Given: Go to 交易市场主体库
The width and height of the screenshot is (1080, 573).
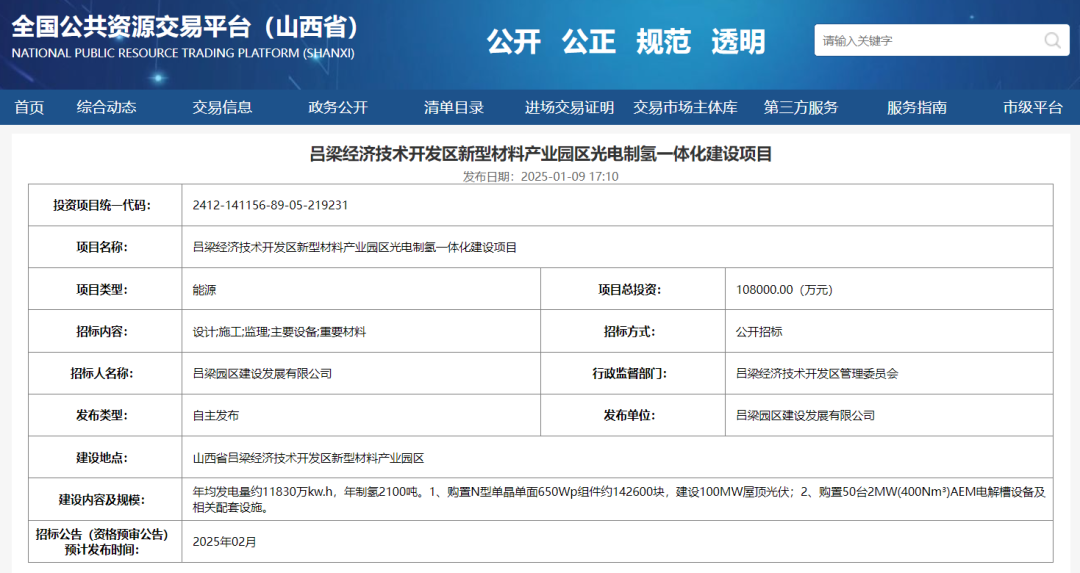Looking at the screenshot, I should pos(685,107).
